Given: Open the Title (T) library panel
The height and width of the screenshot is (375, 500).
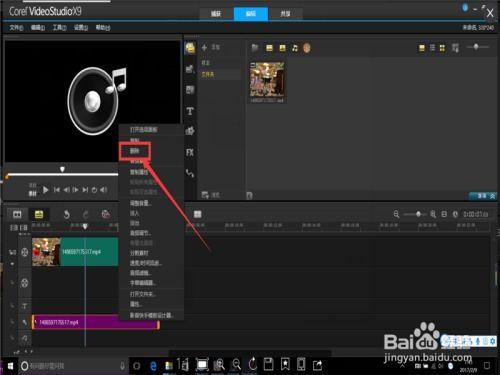Looking at the screenshot, I should pyautogui.click(x=190, y=111).
